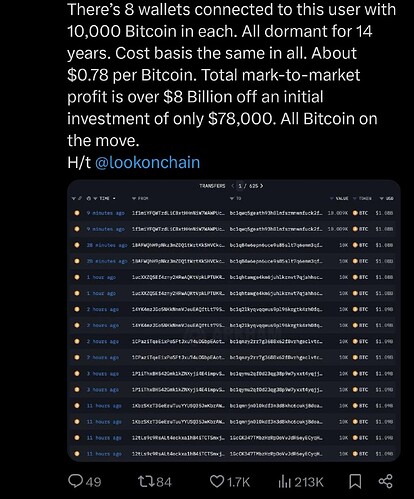Click the clock icon in the transfers header
This screenshot has width=414, height=499.
coord(89,198)
